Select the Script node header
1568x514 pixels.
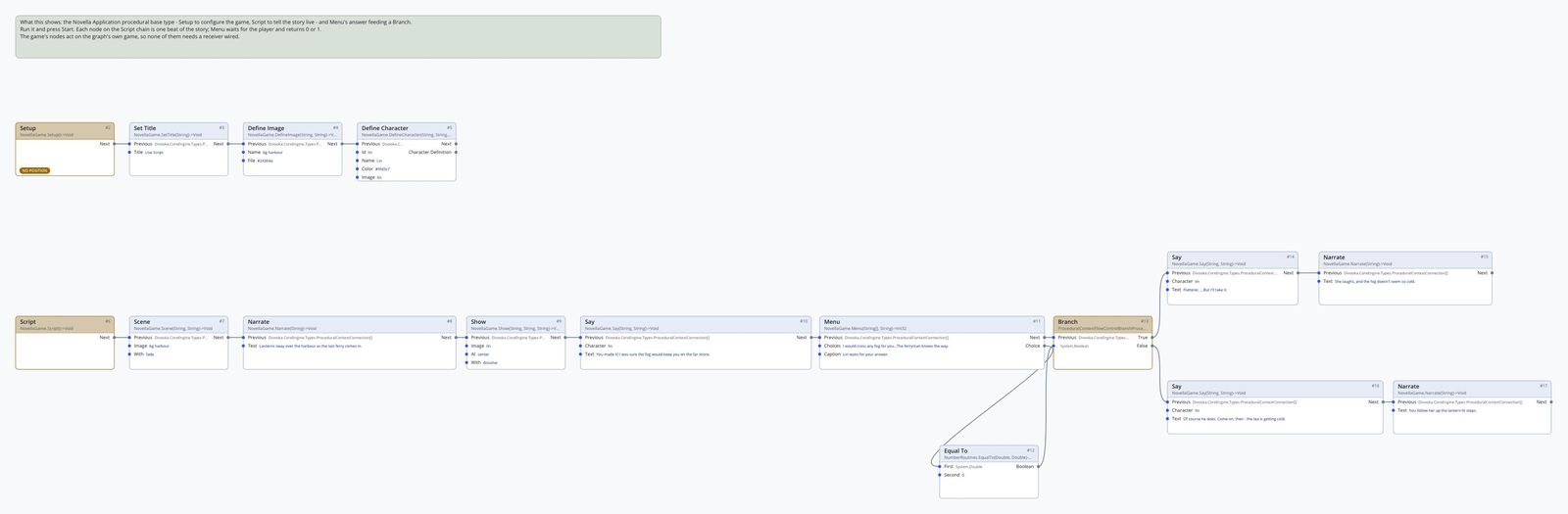point(65,324)
